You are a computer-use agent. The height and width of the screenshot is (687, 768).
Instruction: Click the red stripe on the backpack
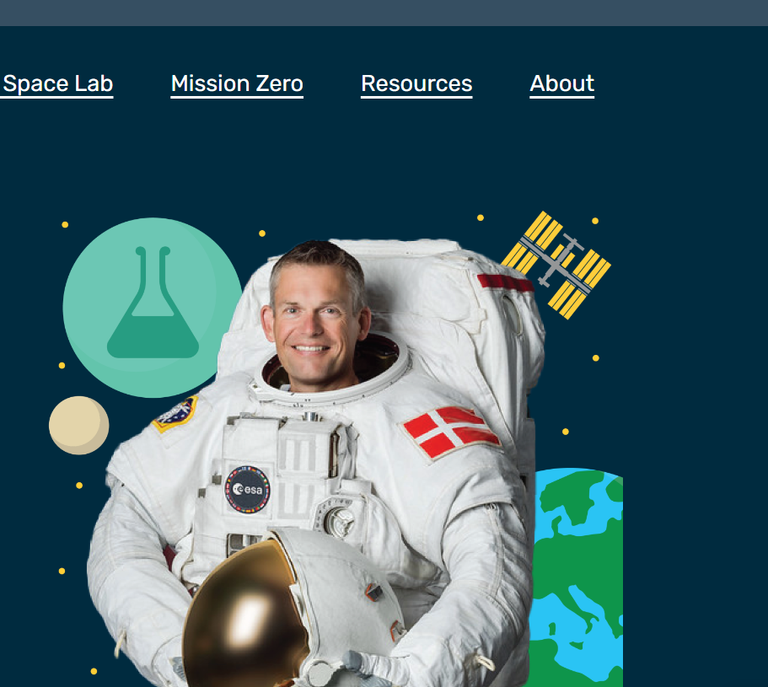[x=504, y=283]
